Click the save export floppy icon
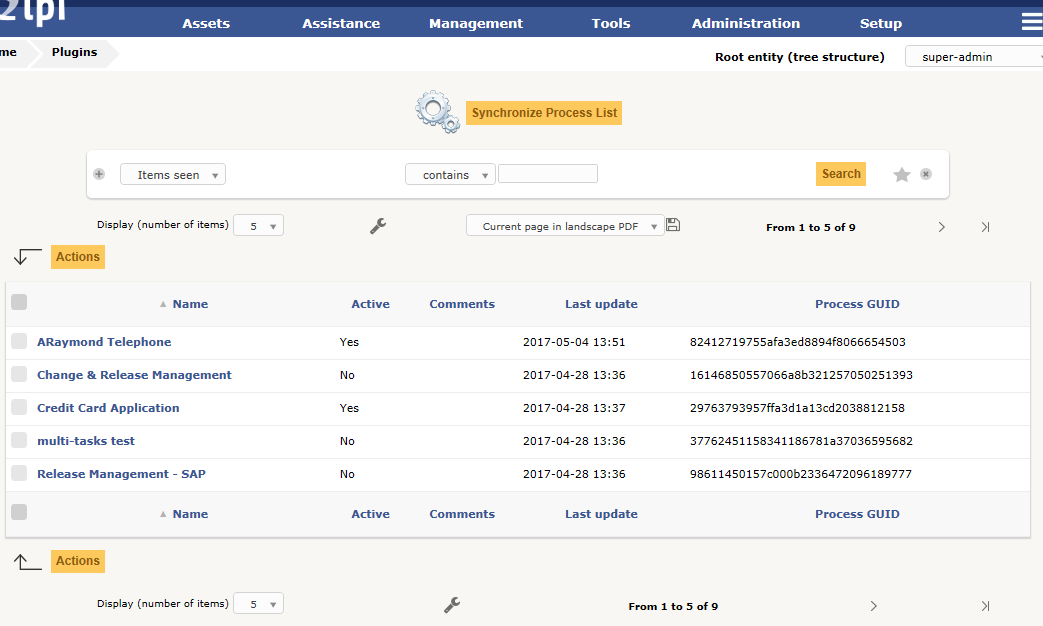Screen dimensions: 1043x626 (x=673, y=225)
